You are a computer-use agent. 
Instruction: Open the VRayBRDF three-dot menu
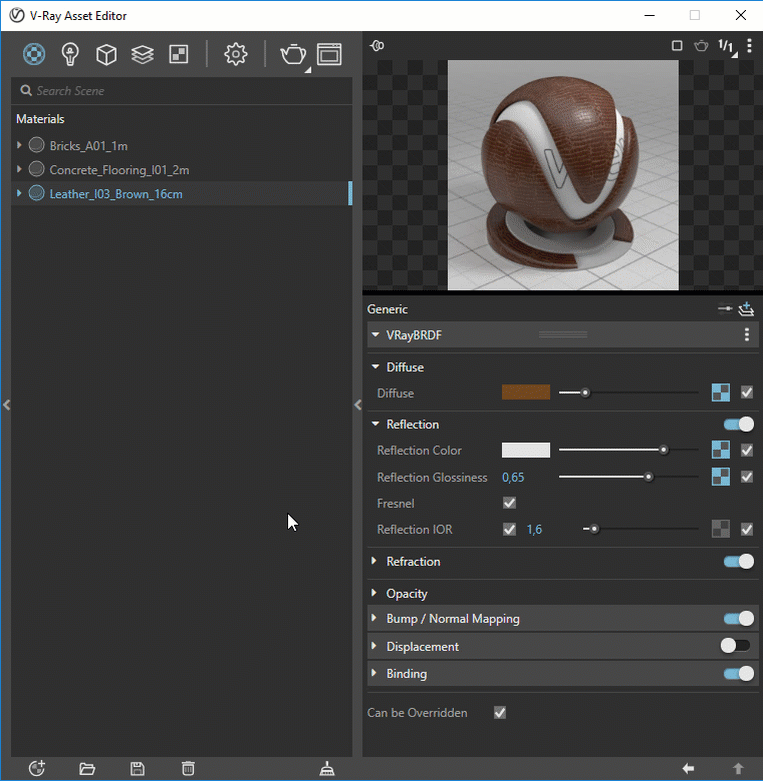pyautogui.click(x=747, y=335)
